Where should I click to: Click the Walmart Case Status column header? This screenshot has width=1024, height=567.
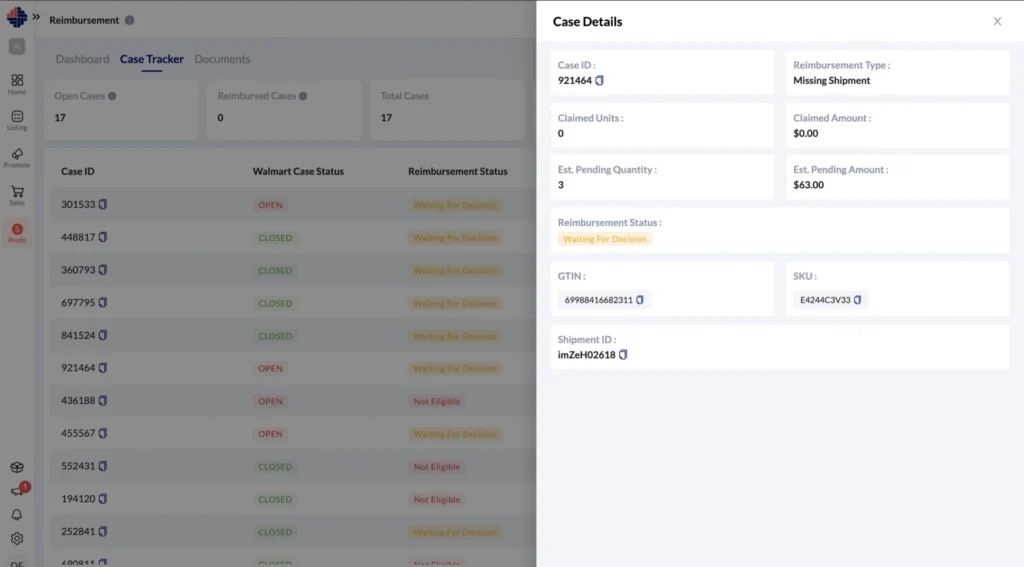[298, 171]
